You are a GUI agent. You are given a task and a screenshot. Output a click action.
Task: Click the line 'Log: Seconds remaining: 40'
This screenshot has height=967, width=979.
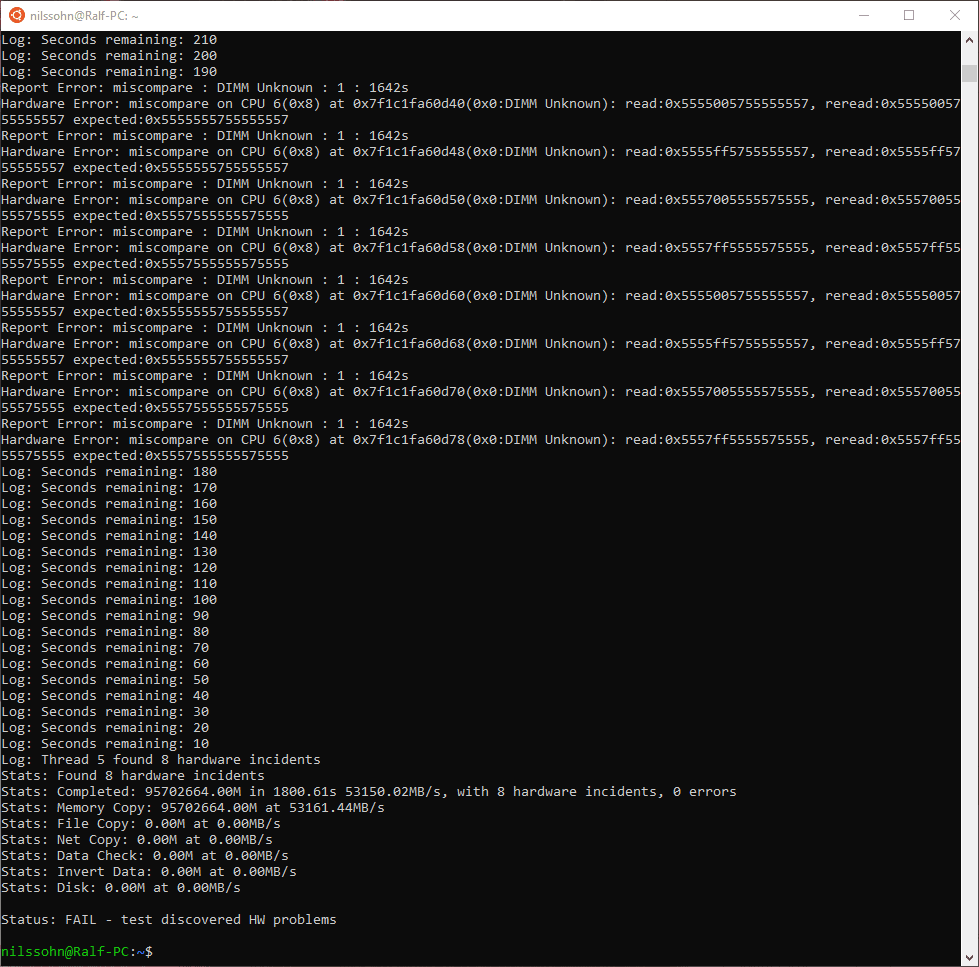coord(105,696)
